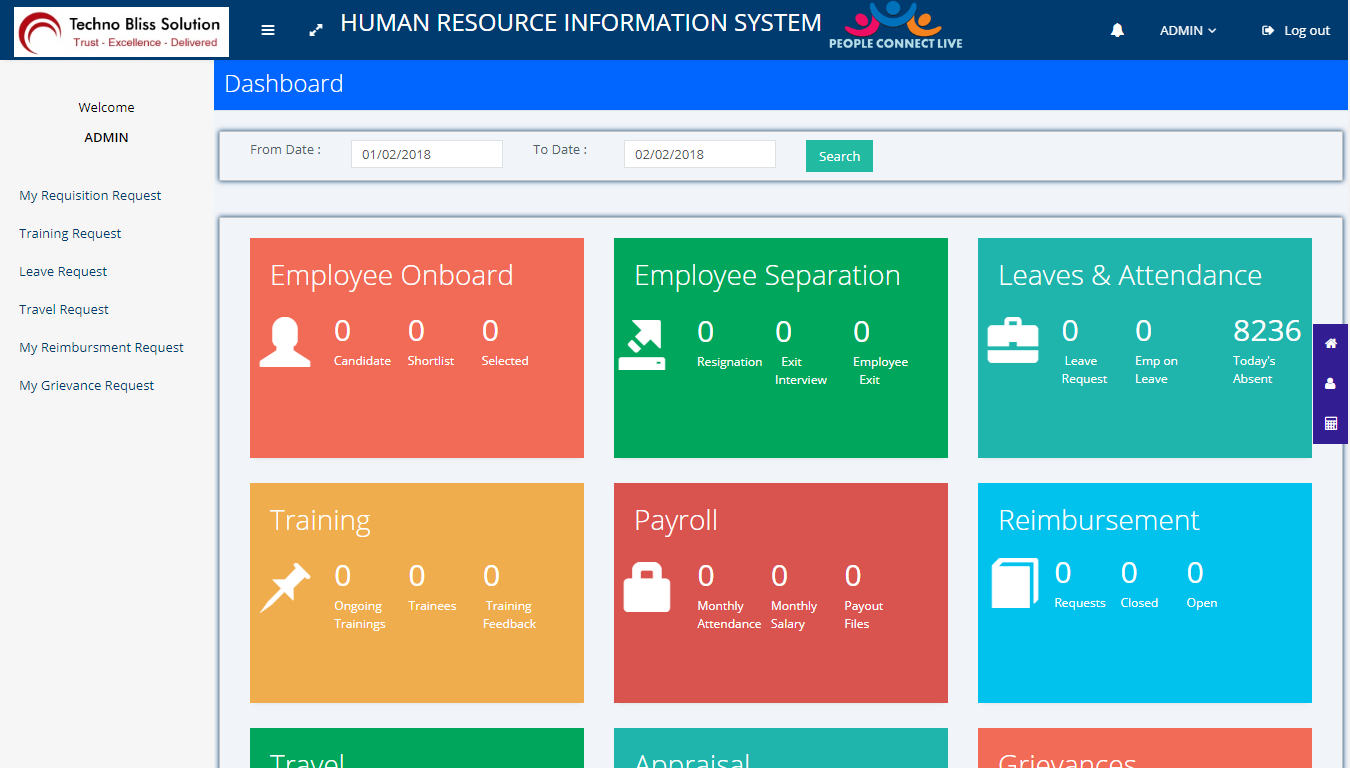The width and height of the screenshot is (1350, 768).
Task: Click the Payroll card title
Action: click(676, 521)
